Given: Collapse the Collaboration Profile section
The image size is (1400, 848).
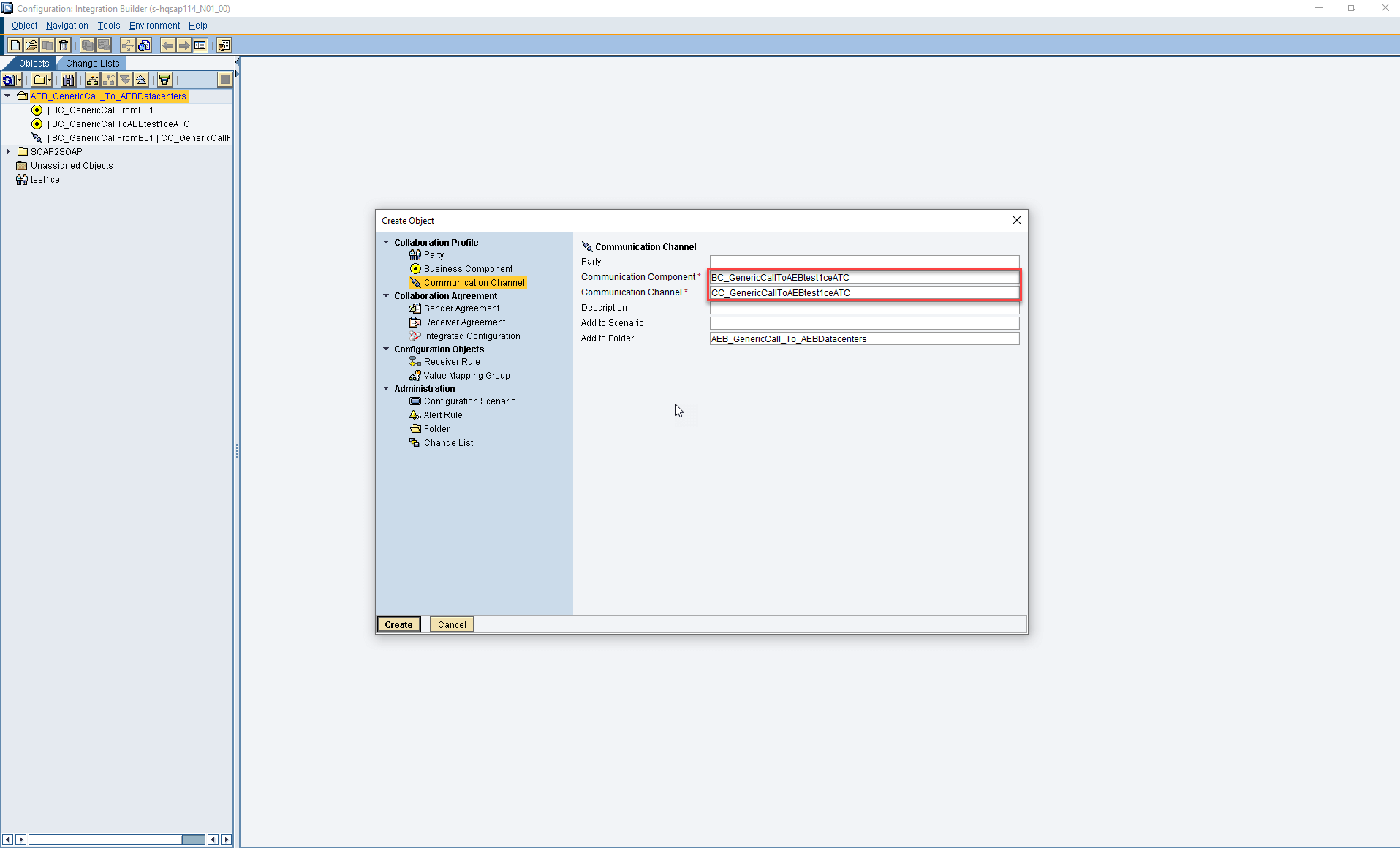Looking at the screenshot, I should click(386, 242).
